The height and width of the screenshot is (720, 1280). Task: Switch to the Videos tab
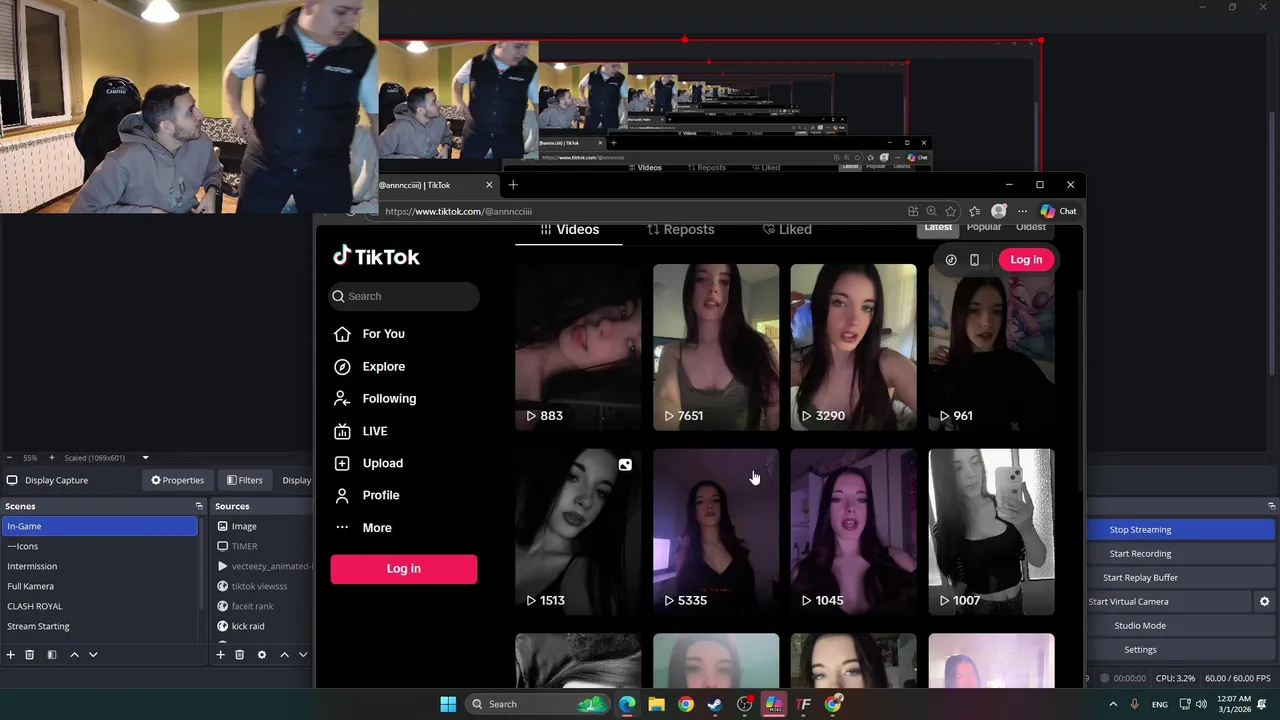(x=569, y=230)
